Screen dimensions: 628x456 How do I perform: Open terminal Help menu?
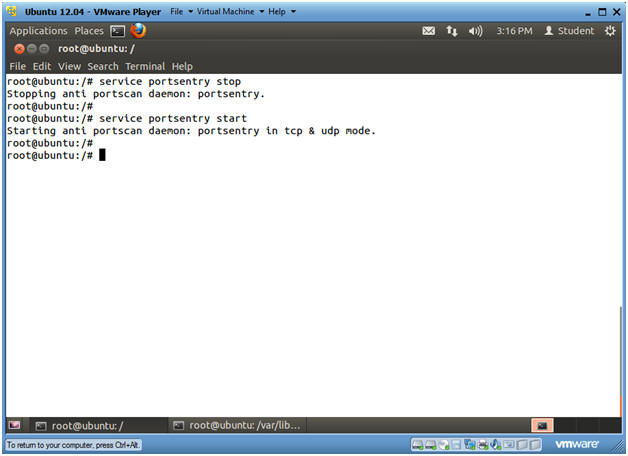pyautogui.click(x=182, y=66)
